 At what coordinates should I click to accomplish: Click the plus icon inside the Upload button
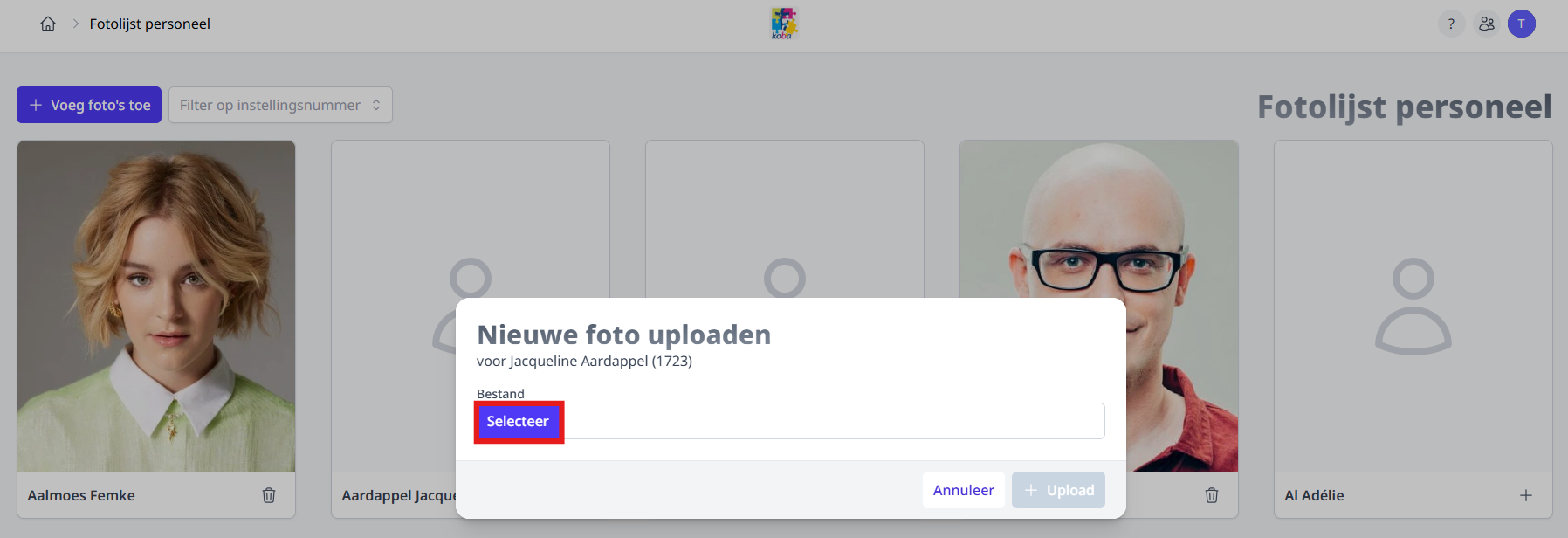[x=1033, y=490]
